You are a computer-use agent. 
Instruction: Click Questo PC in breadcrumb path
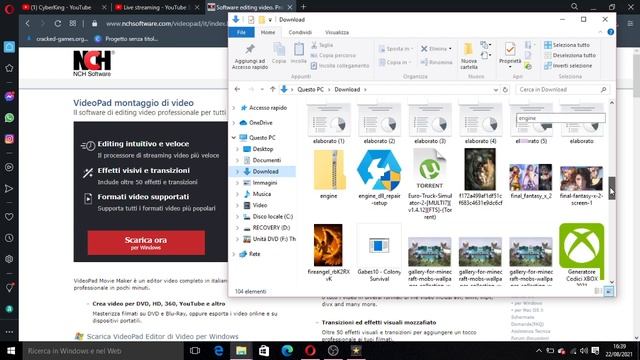pos(310,89)
